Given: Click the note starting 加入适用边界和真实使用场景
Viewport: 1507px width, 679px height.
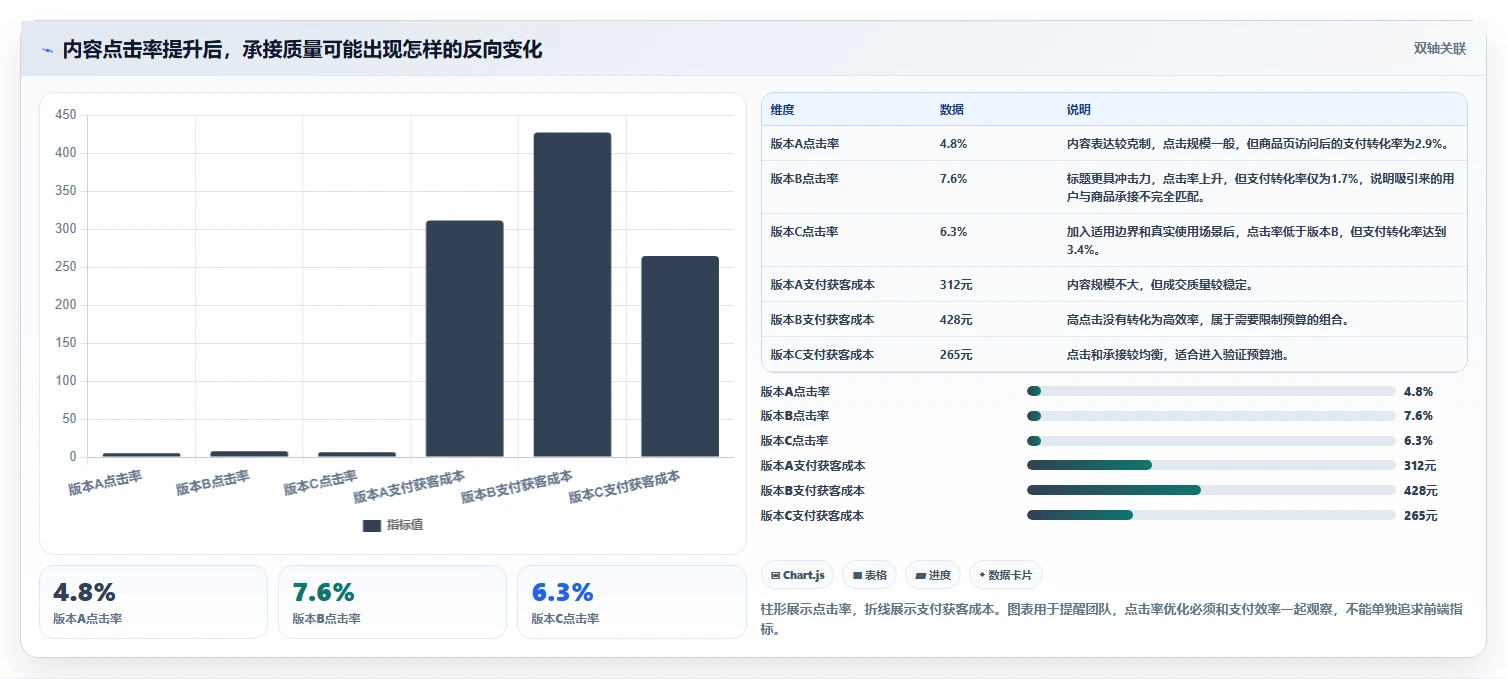Looking at the screenshot, I should pyautogui.click(x=1256, y=241).
